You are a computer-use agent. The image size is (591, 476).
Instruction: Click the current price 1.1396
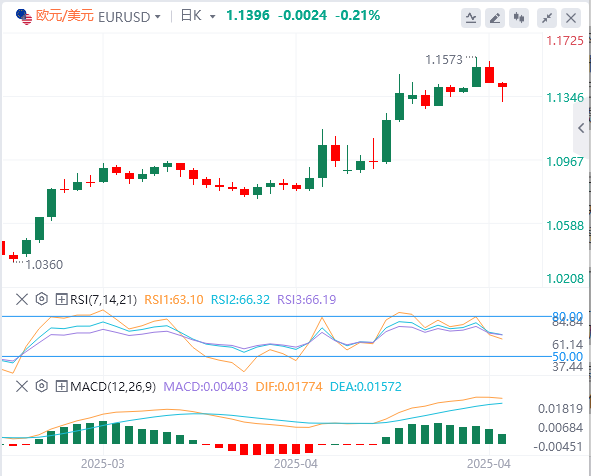pos(248,15)
